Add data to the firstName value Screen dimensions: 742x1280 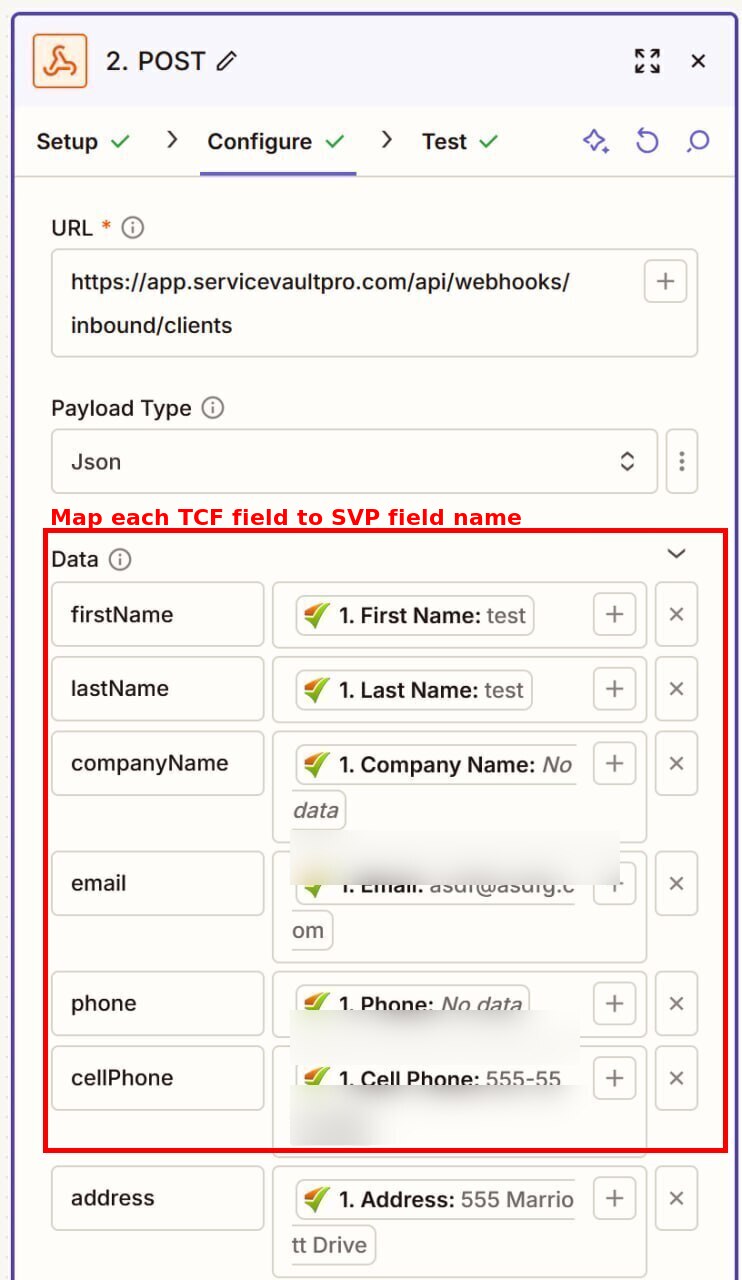pyautogui.click(x=615, y=614)
